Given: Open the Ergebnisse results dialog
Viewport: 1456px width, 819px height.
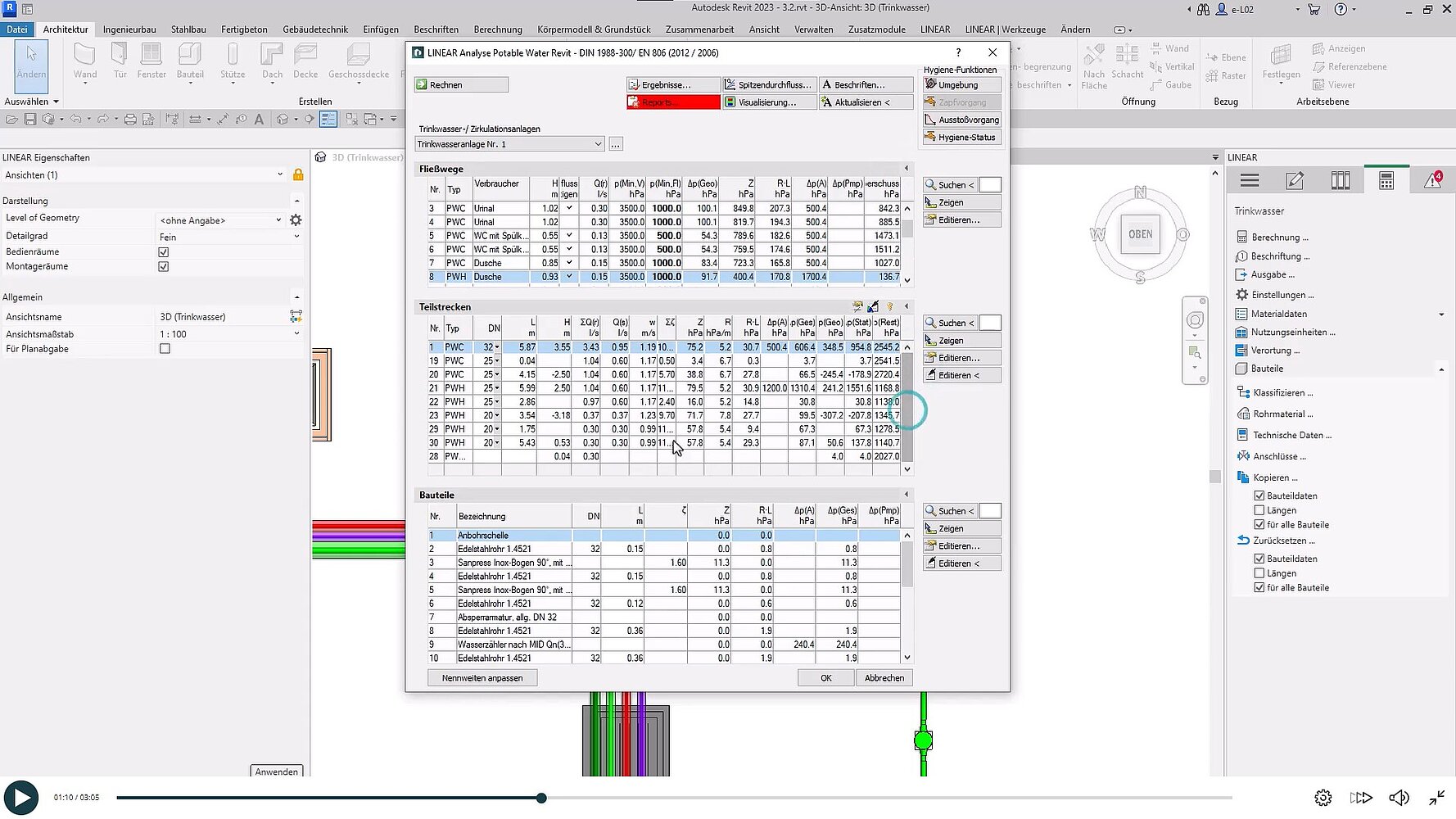Looking at the screenshot, I should pos(672,84).
